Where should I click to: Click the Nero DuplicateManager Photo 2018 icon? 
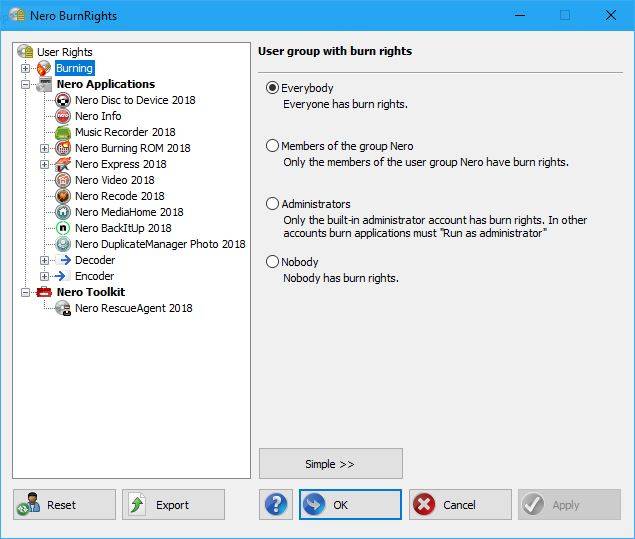coord(63,244)
